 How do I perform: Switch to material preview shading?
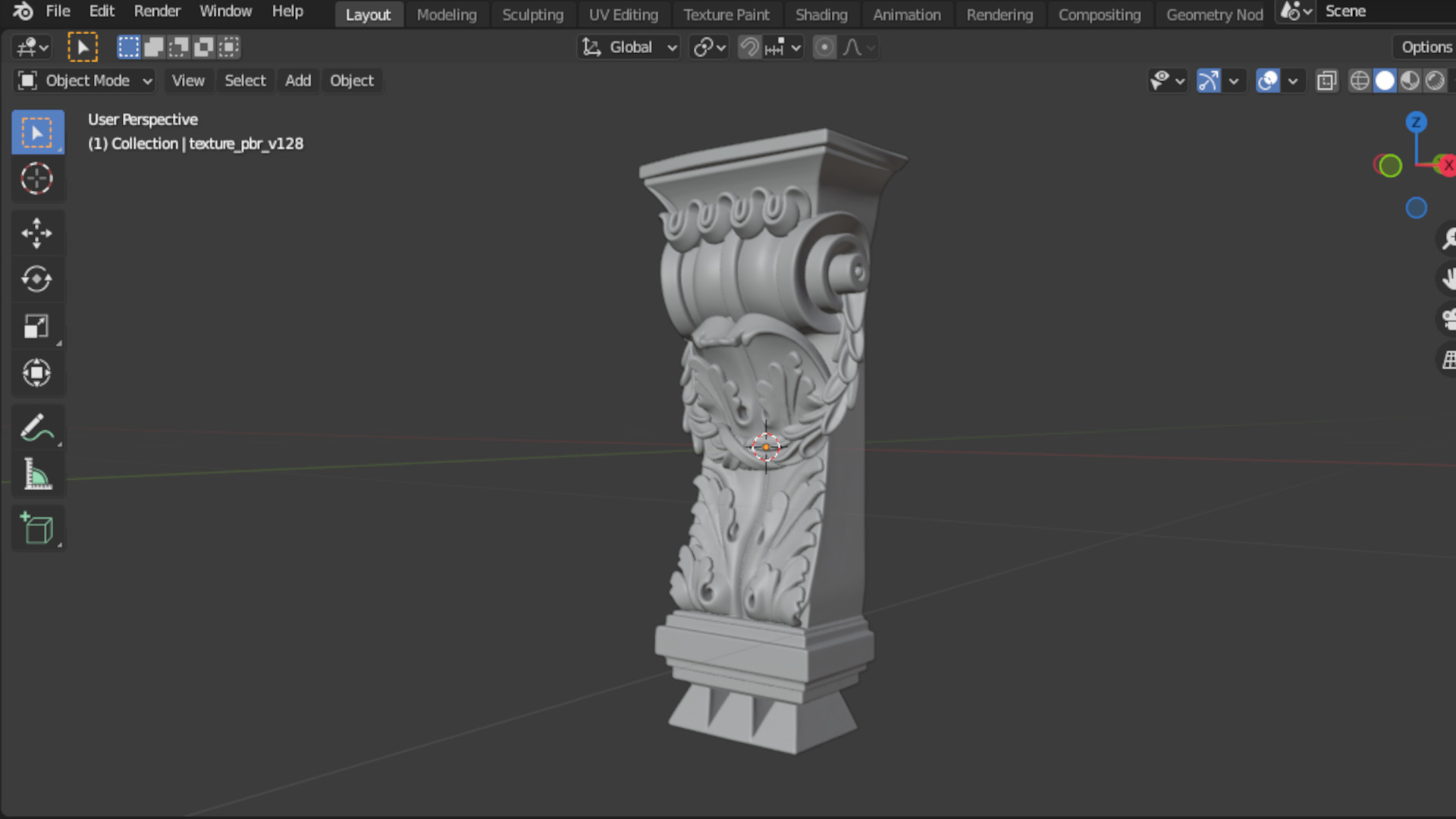1410,80
